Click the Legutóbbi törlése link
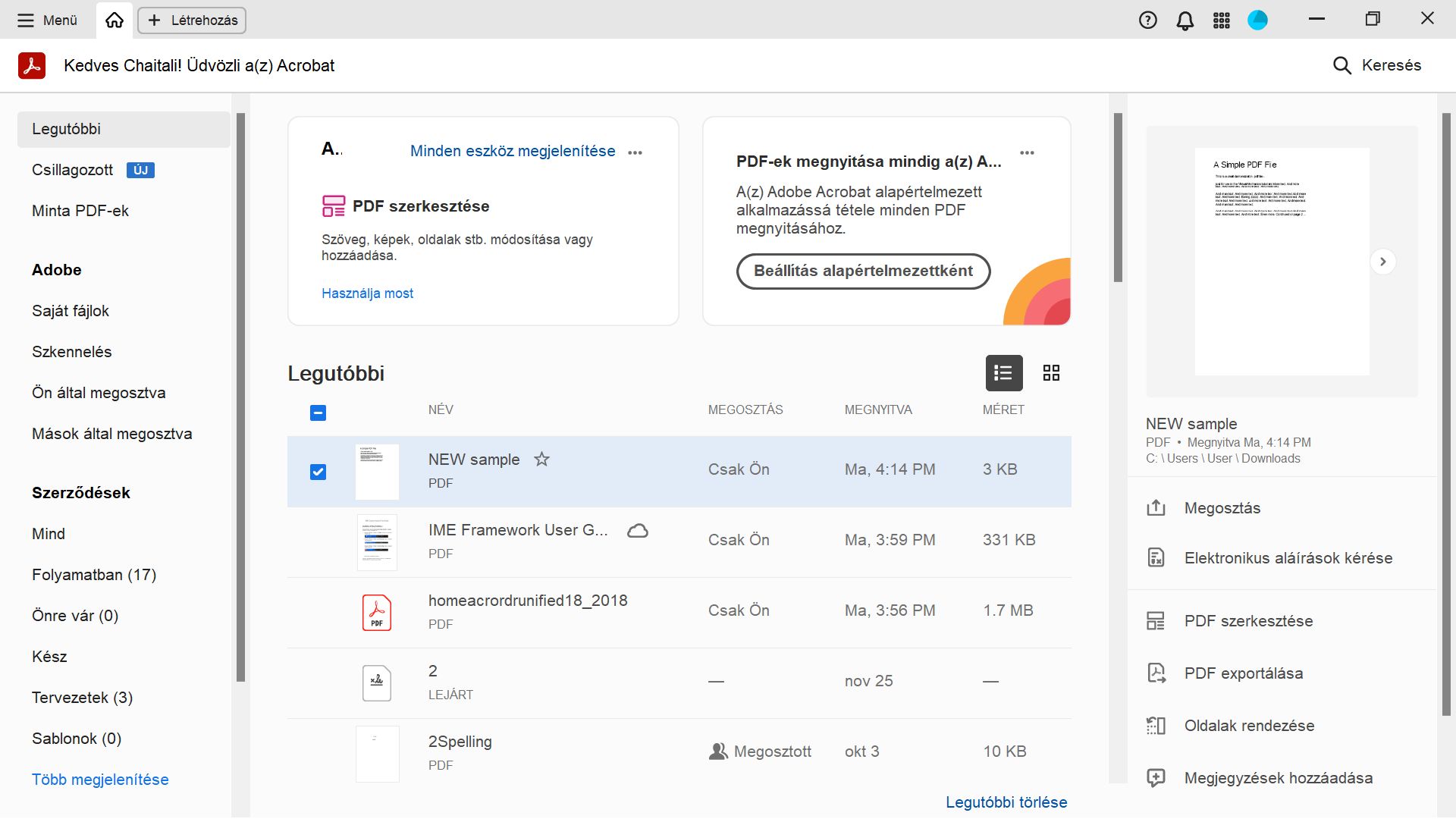 tap(1006, 802)
